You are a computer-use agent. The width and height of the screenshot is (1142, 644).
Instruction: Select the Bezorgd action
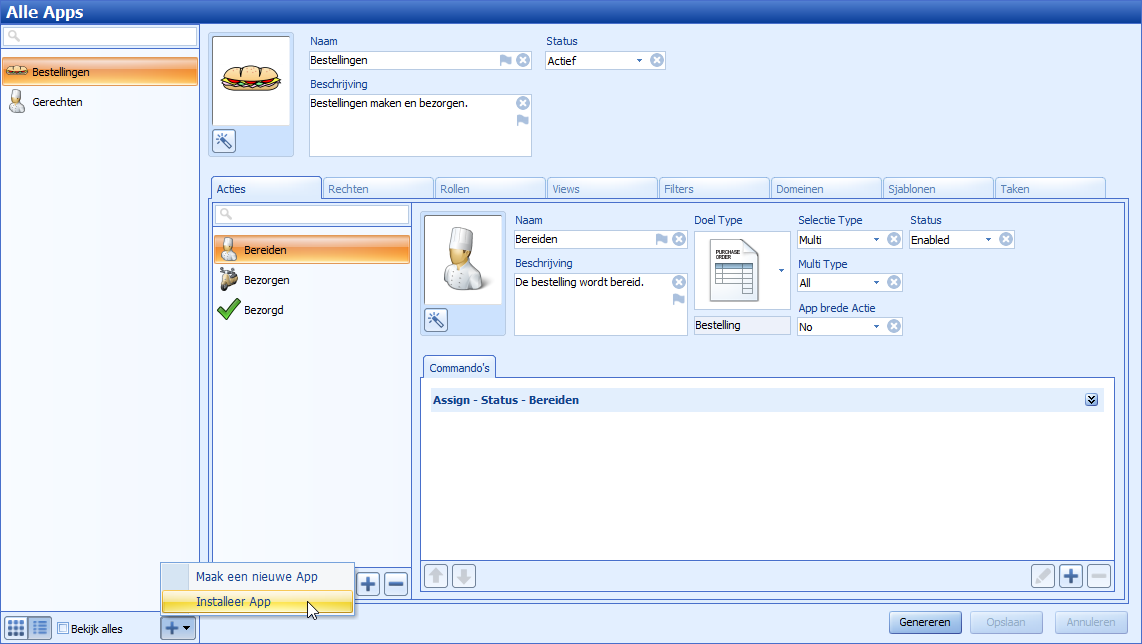click(312, 310)
